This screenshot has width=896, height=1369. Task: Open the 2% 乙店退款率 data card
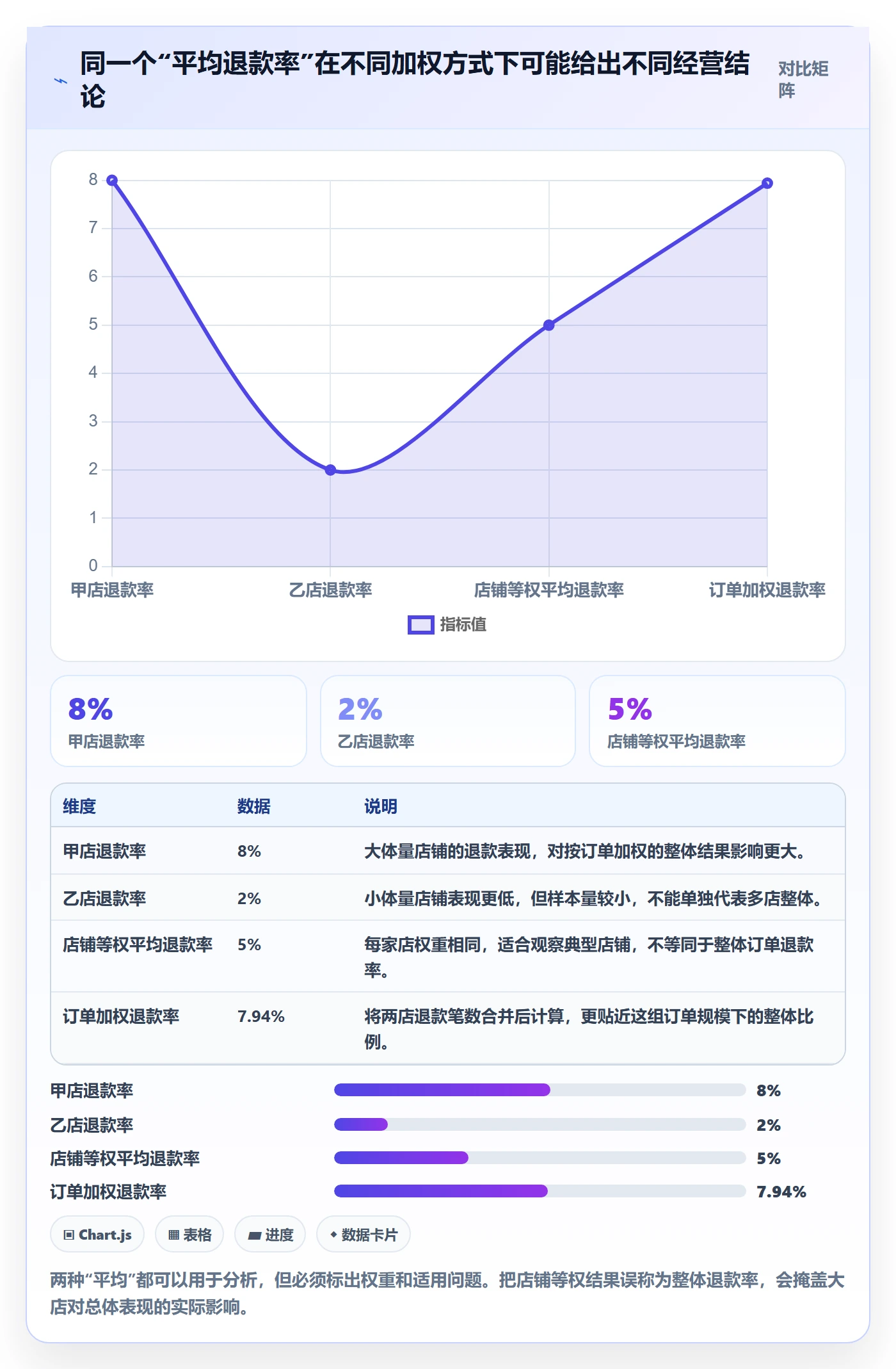coord(448,721)
